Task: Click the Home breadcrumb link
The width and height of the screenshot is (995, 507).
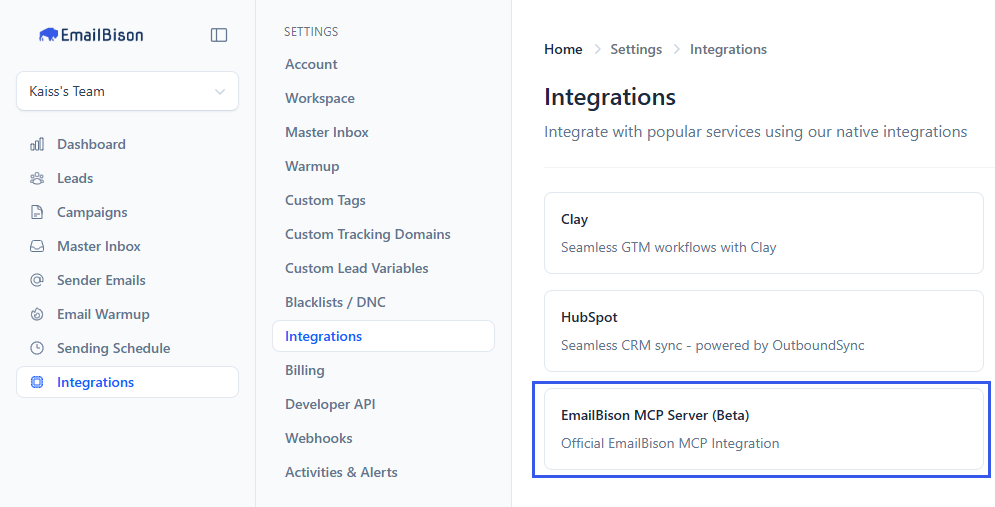Action: coord(563,49)
